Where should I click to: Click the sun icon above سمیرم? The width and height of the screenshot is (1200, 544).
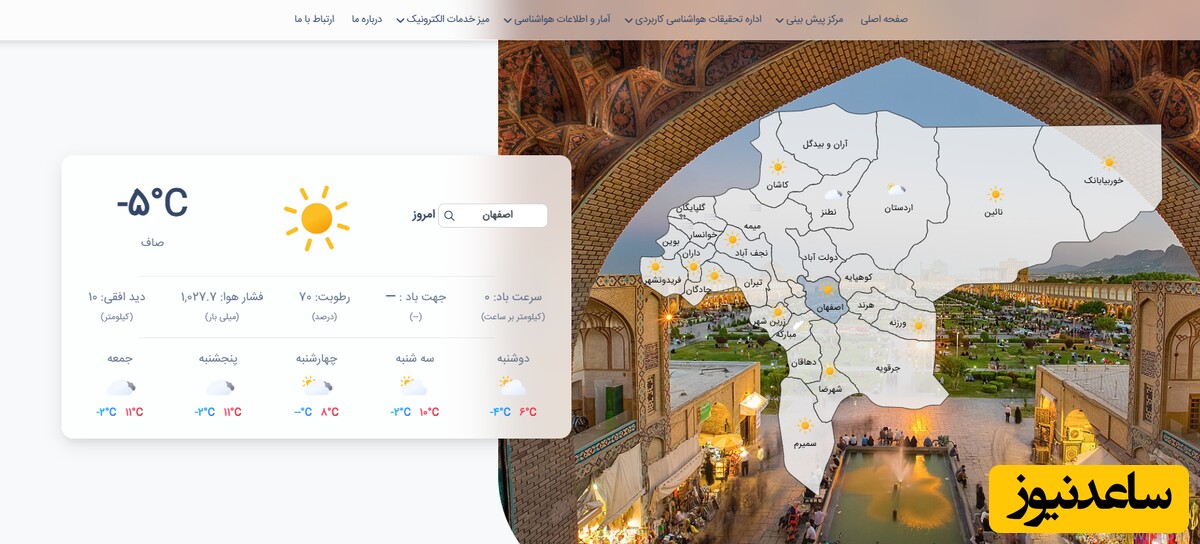[804, 426]
